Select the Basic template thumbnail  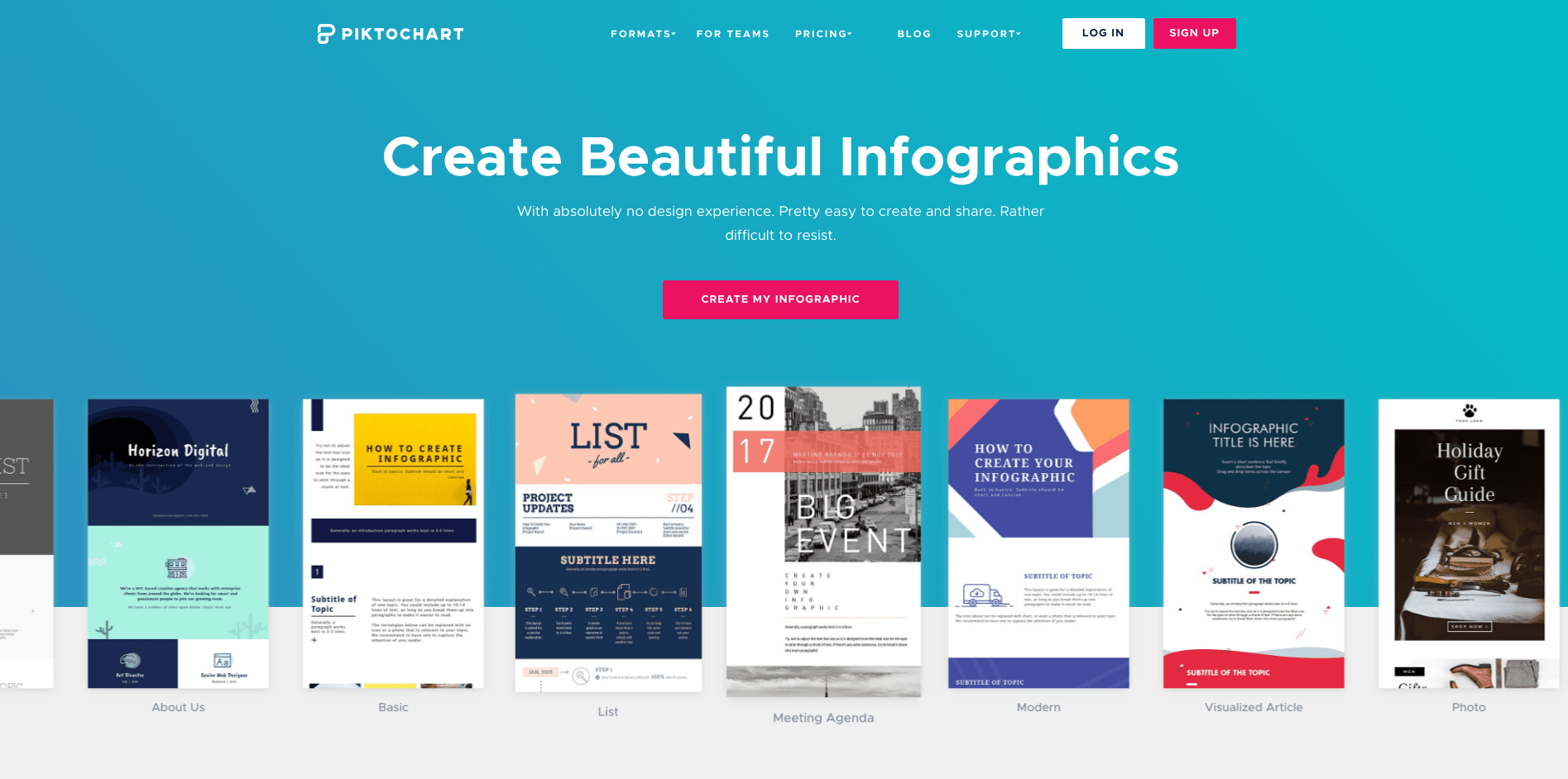tap(393, 543)
